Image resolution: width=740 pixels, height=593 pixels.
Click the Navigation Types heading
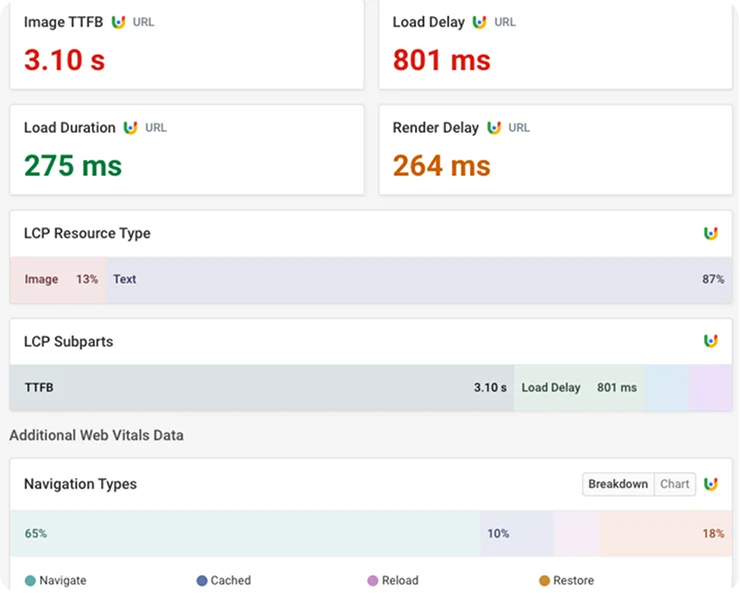tap(80, 484)
